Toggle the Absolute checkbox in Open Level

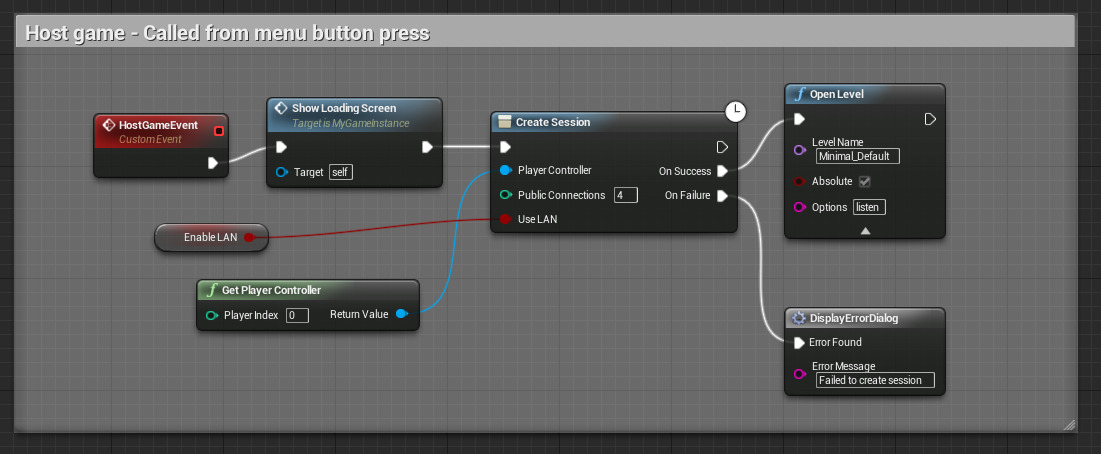coord(865,182)
